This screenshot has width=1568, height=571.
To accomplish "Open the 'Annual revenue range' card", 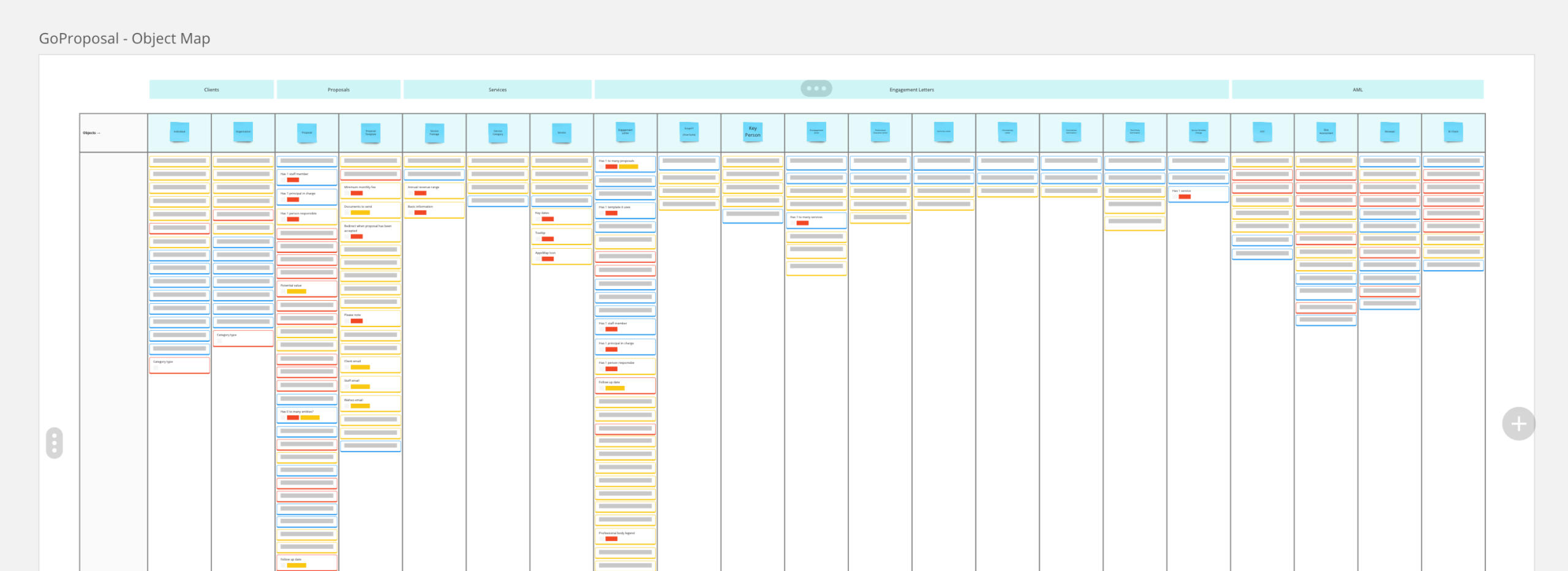I will click(434, 190).
